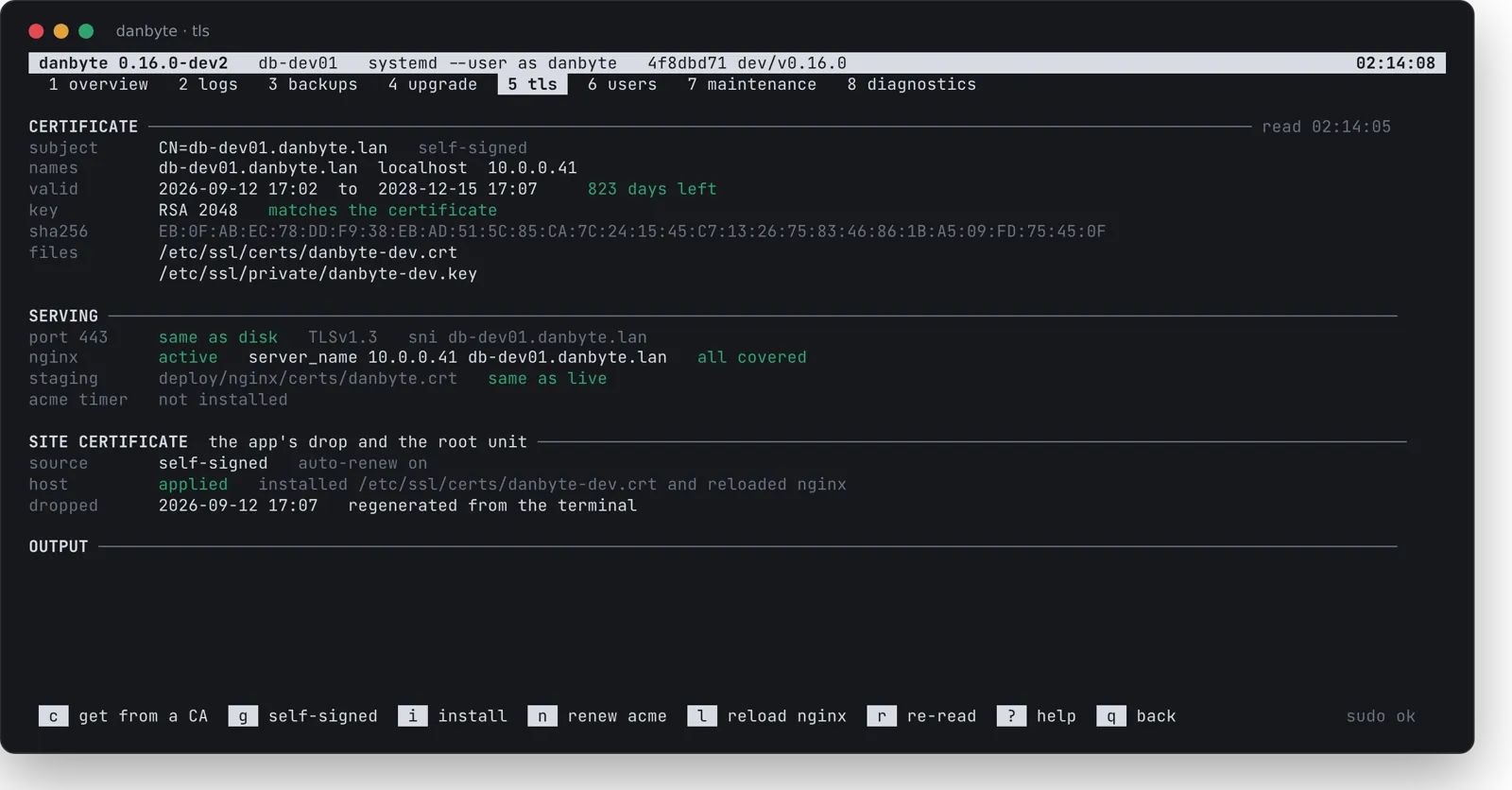Screen dimensions: 1512x790
Task: Choose 'back' action label
Action: click(x=1157, y=716)
